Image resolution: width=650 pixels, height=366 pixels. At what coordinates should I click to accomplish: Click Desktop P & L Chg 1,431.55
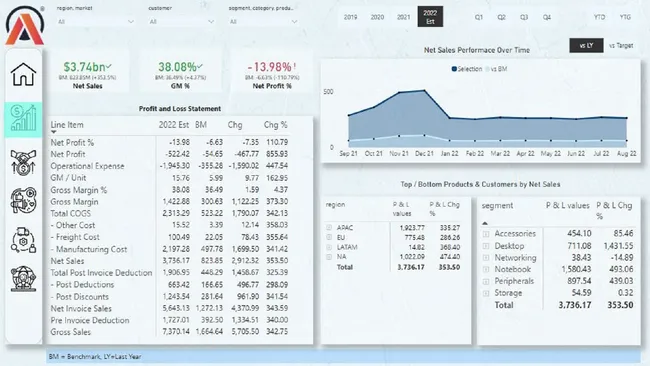pyautogui.click(x=618, y=246)
